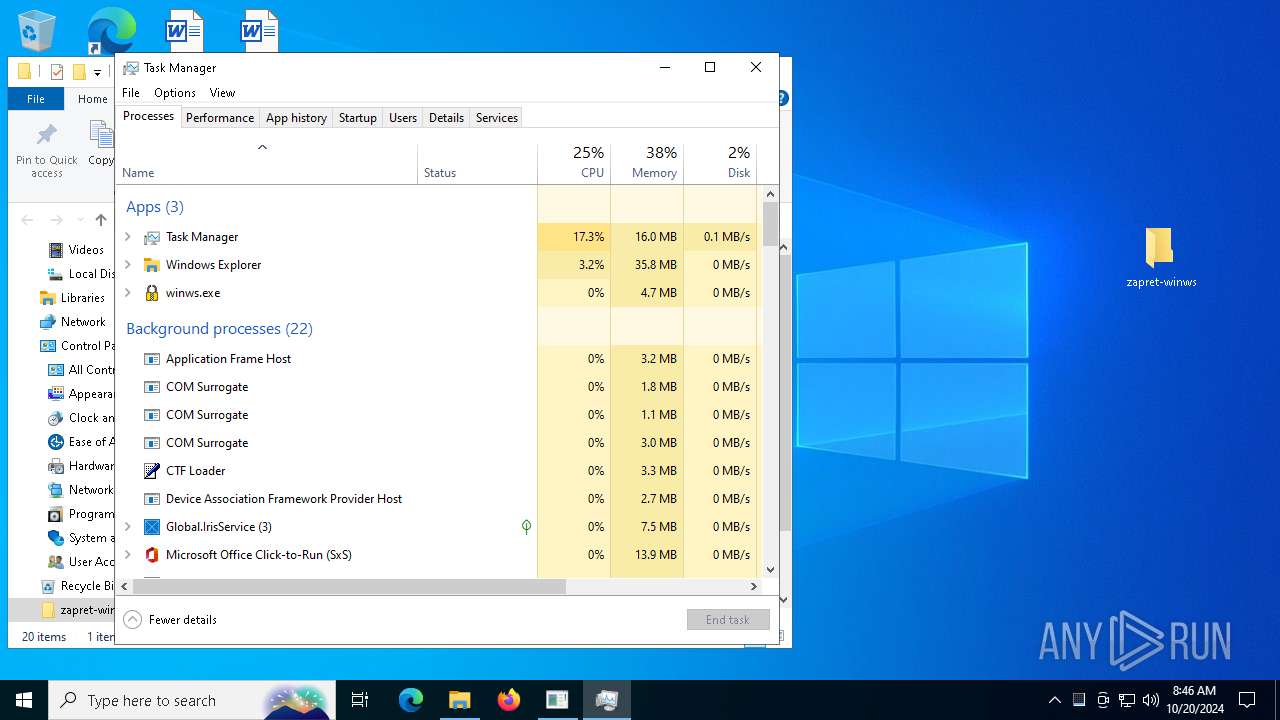1280x720 pixels.
Task: Select Application Frame Host icon
Action: tap(152, 359)
